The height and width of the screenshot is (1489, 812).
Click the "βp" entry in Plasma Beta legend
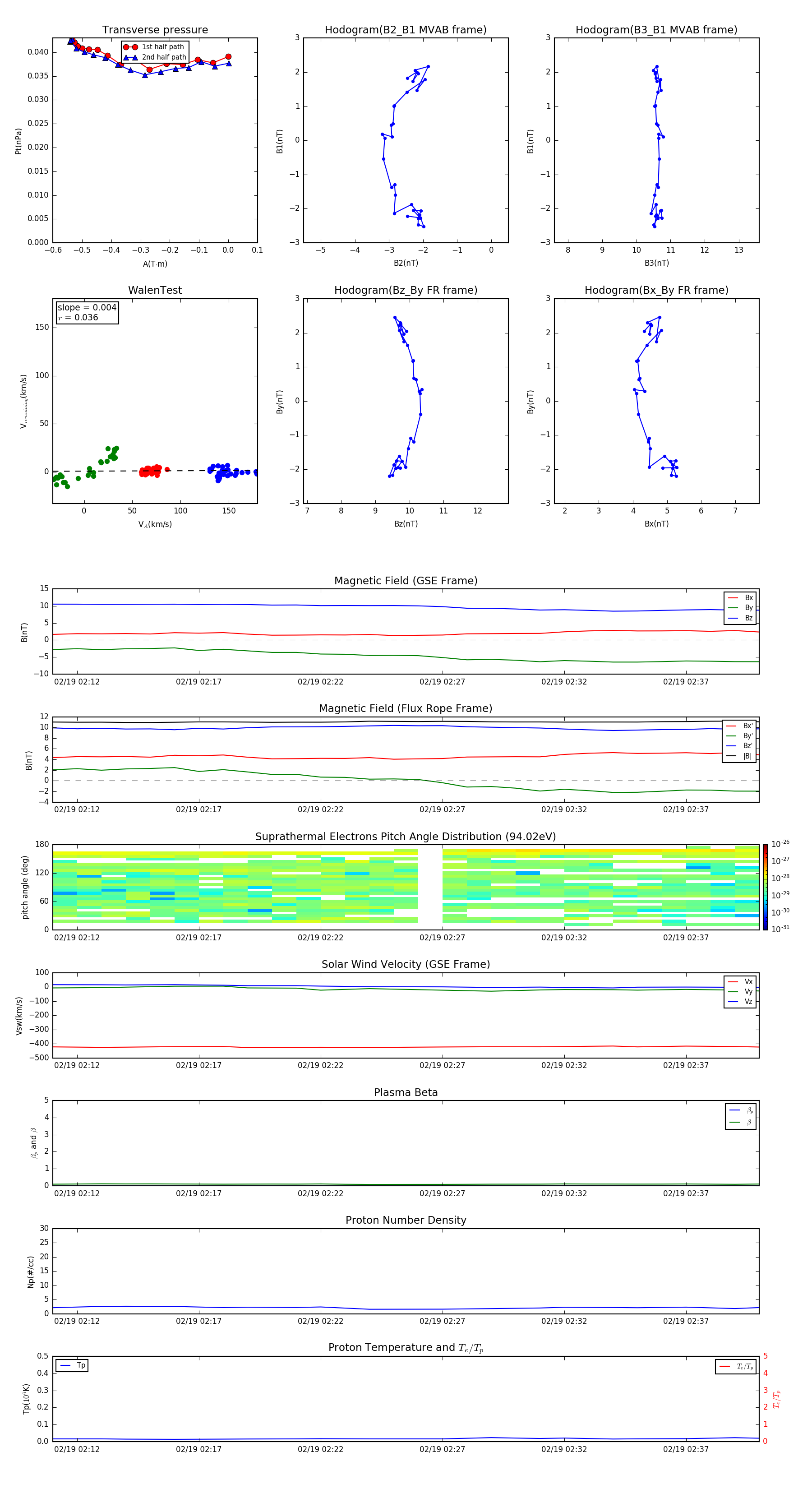[742, 1110]
